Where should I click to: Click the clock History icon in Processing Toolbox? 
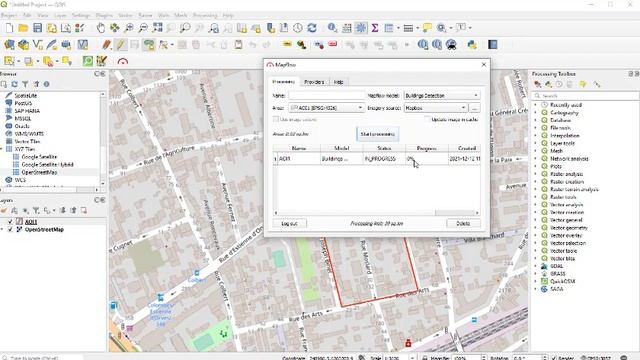[559, 84]
